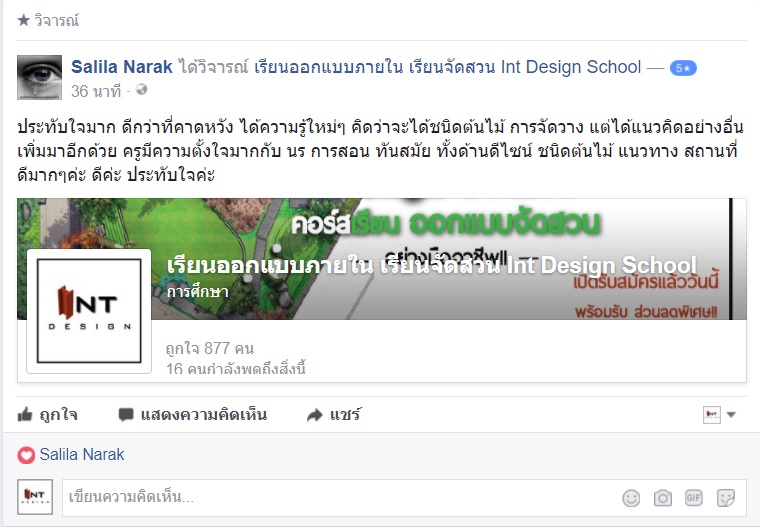Screen dimensions: 760x527
Task: Click the 5-star rating badge
Action: click(683, 68)
